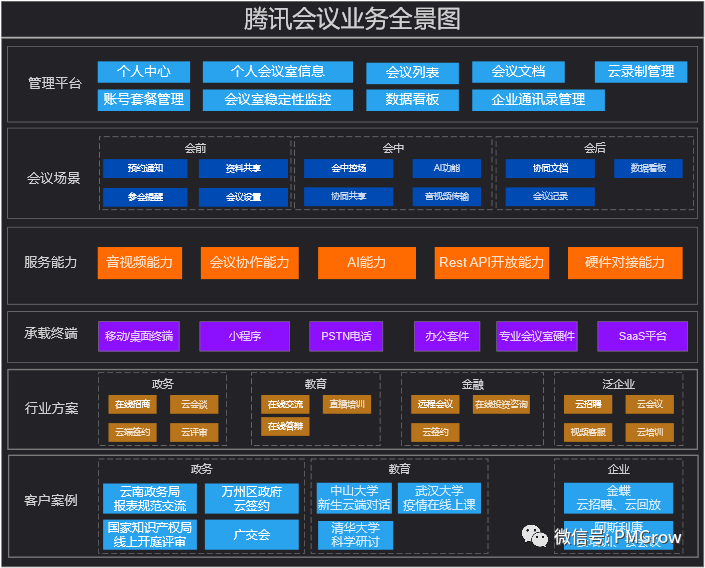
Task: Click the 会议场景 row label
Action: 54,179
